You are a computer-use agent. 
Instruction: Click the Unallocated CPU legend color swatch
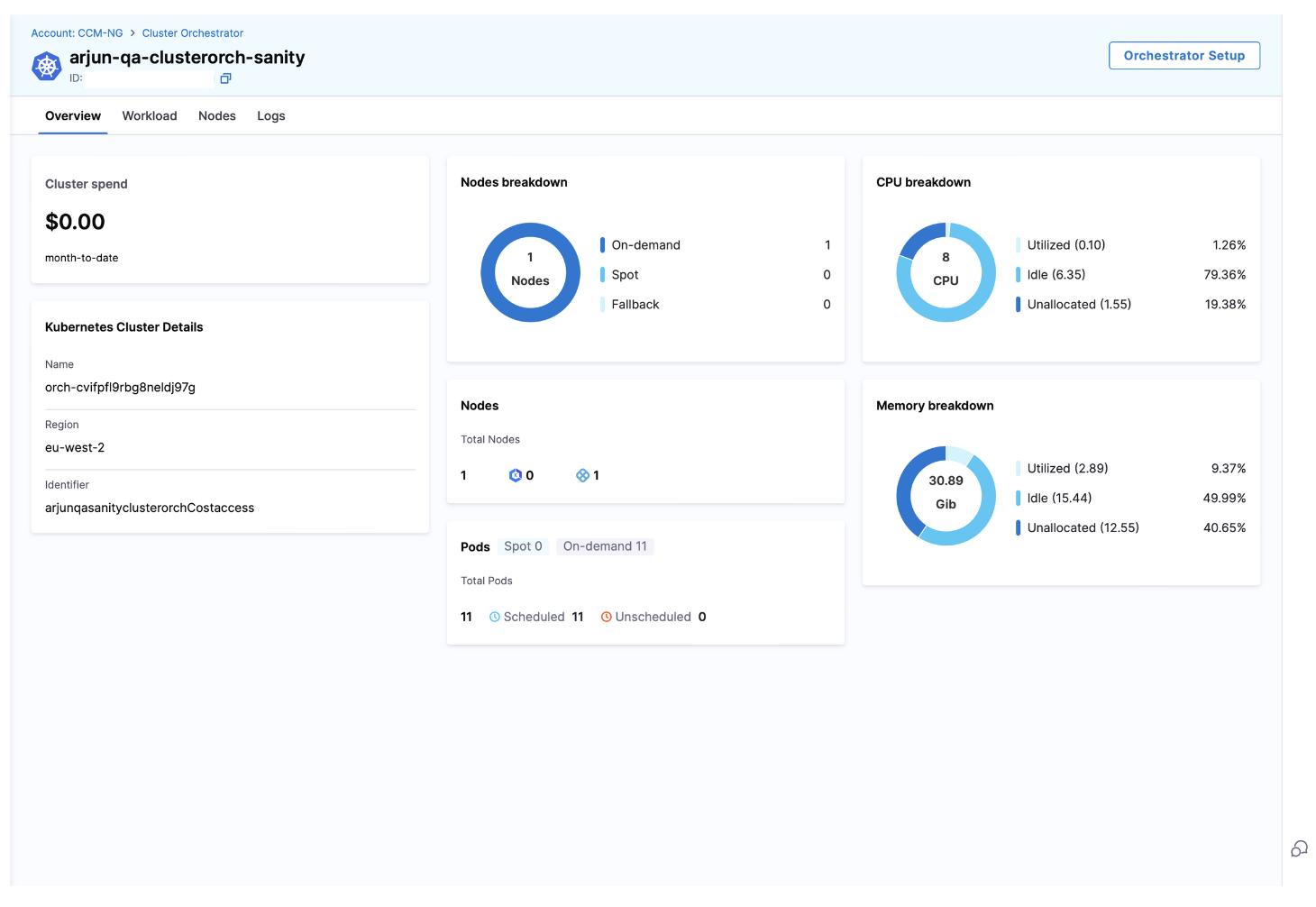click(1018, 305)
